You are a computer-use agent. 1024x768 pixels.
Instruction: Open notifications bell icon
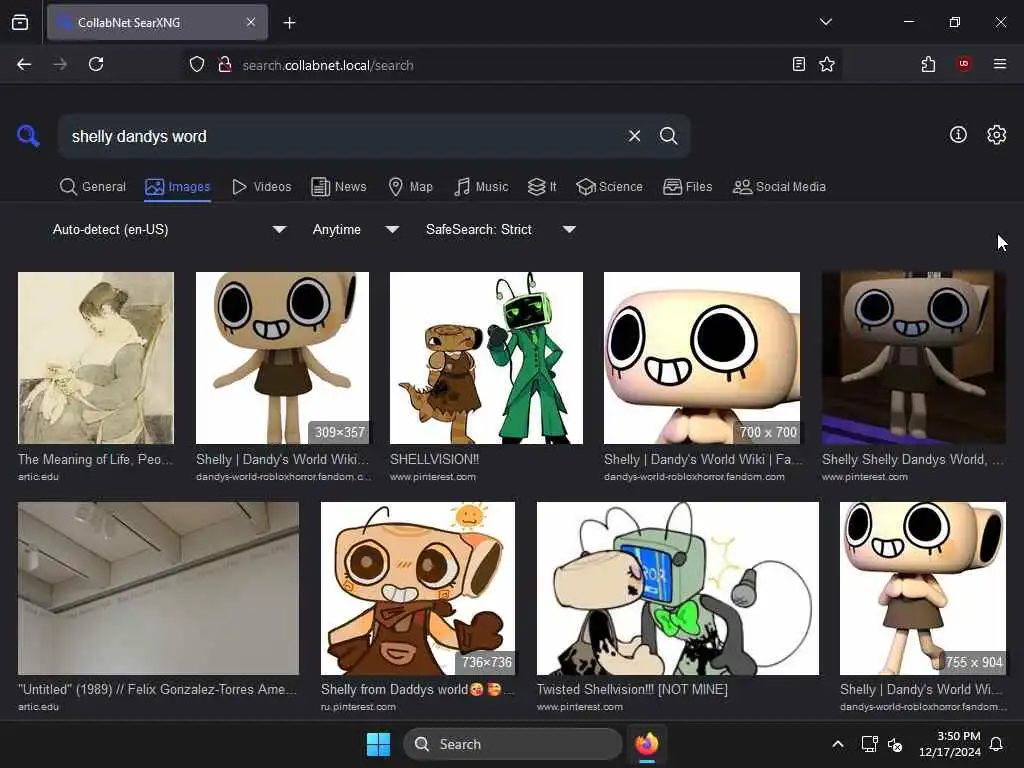(x=997, y=744)
